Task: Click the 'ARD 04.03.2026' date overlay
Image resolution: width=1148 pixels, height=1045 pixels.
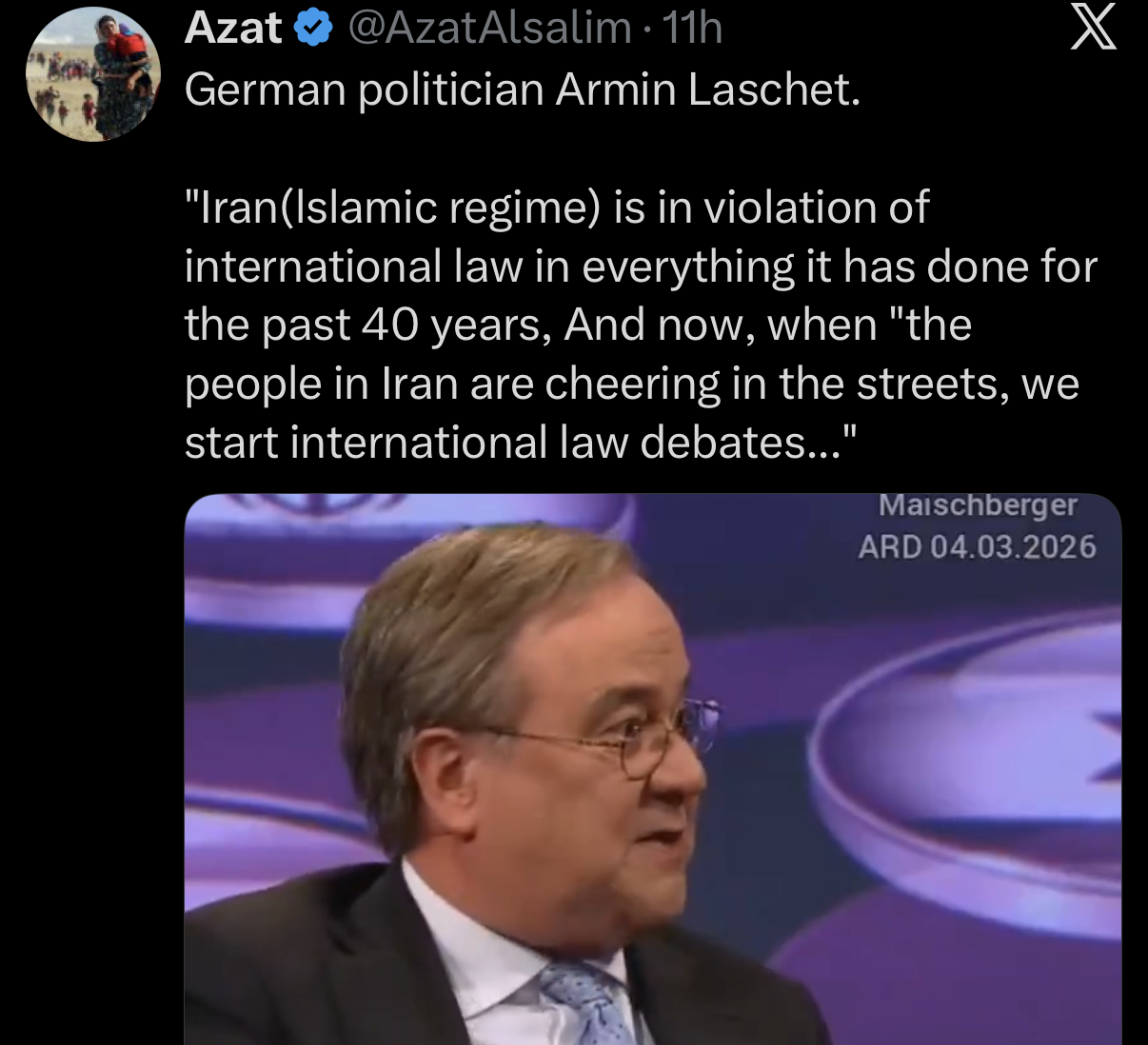Action: coord(977,547)
